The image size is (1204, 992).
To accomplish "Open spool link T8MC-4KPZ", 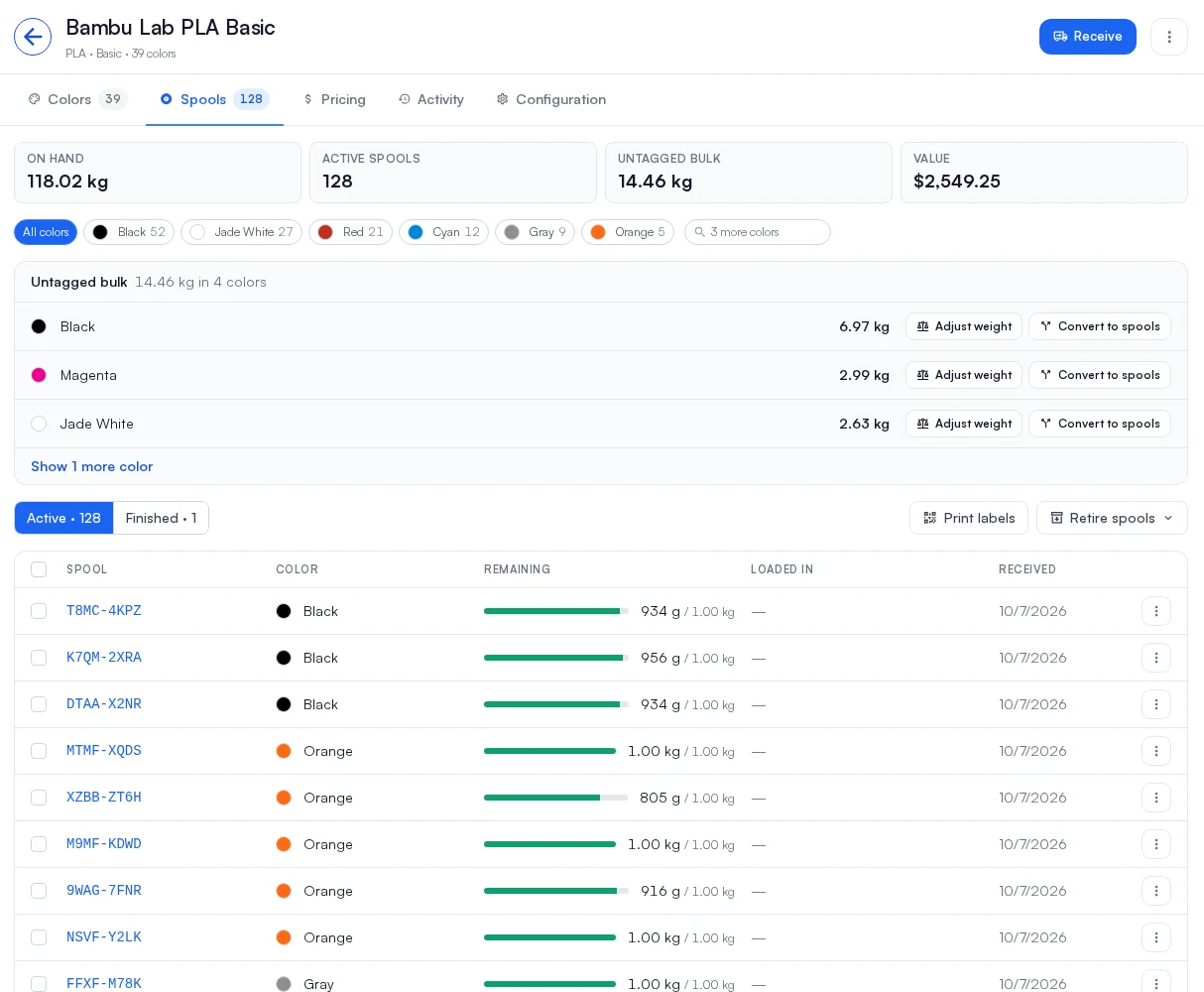I will click(104, 611).
